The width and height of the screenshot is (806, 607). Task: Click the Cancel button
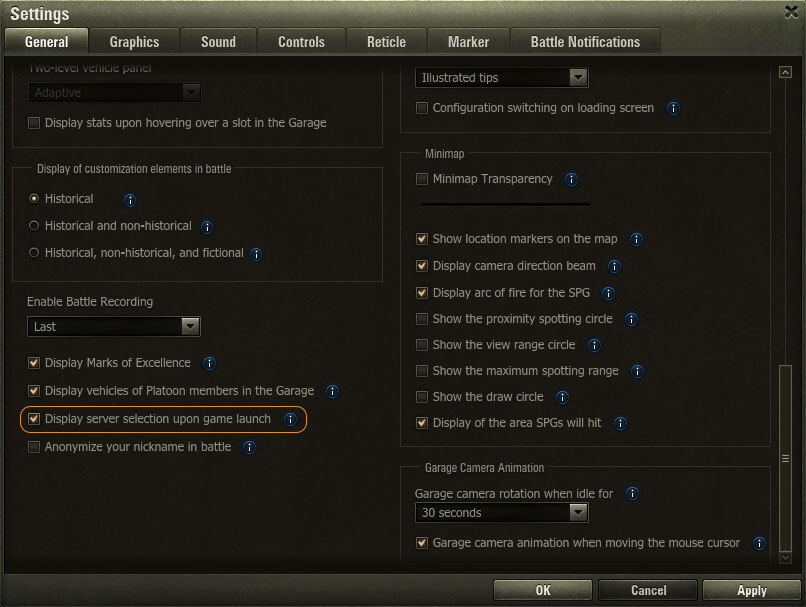(647, 590)
